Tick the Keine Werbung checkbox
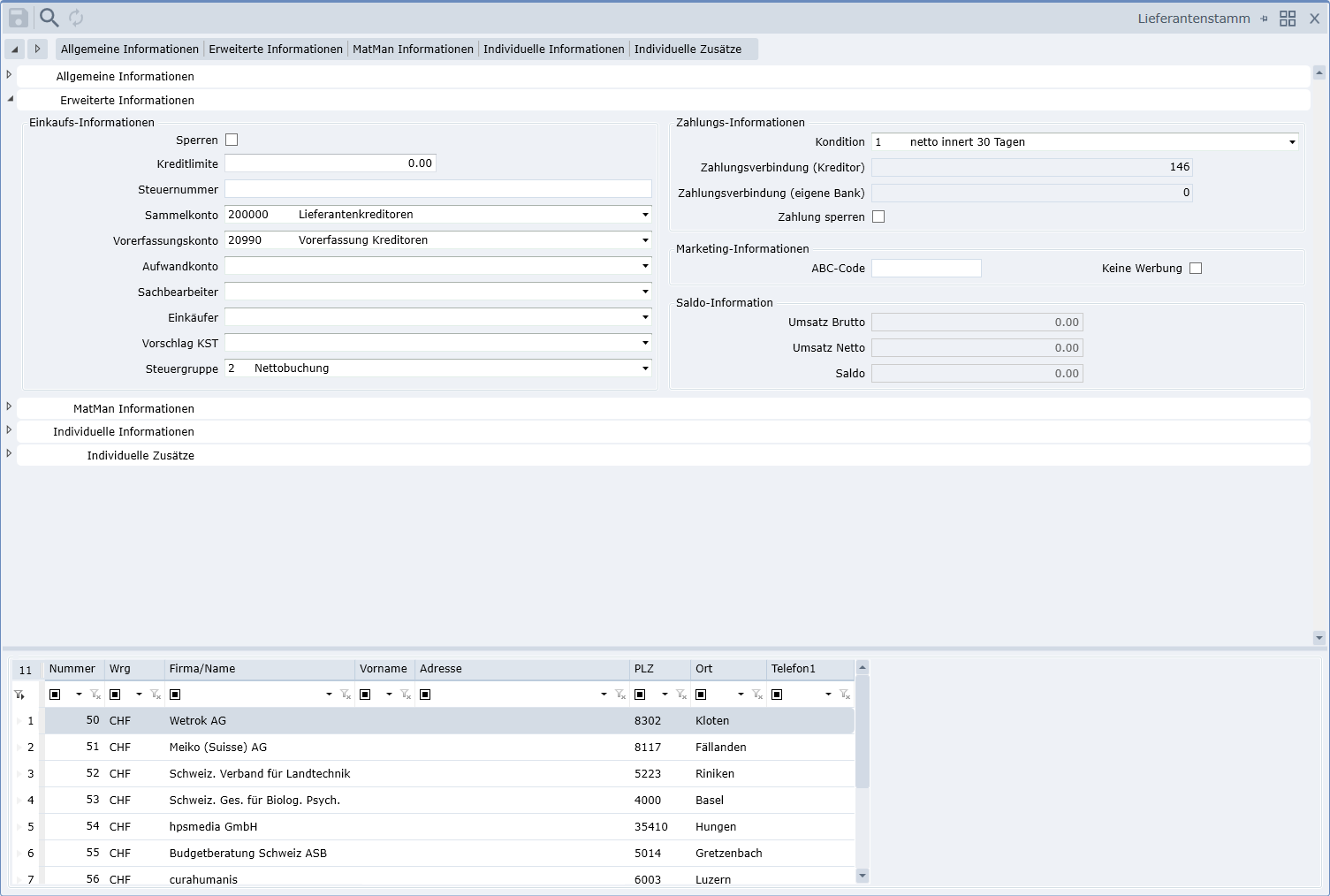This screenshot has height=896, width=1330. click(x=1196, y=269)
